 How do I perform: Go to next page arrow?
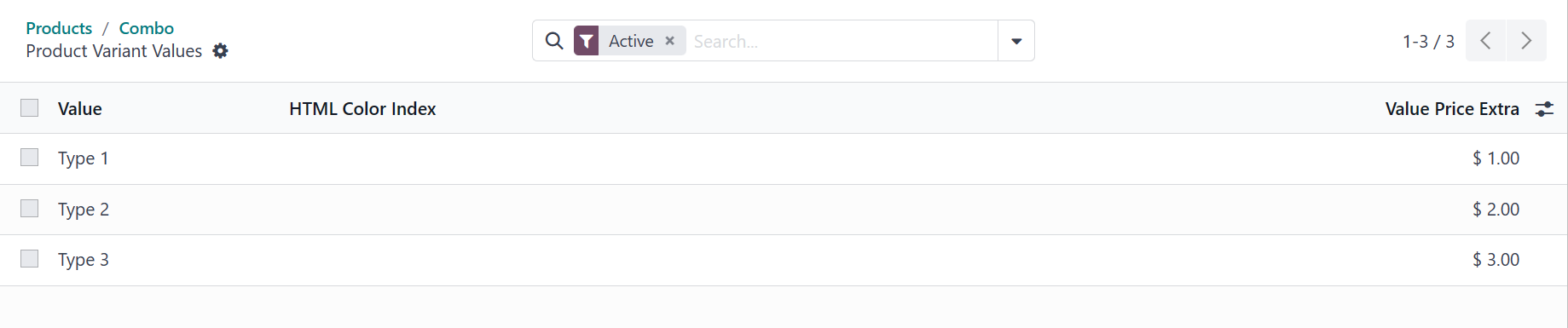tap(1526, 41)
